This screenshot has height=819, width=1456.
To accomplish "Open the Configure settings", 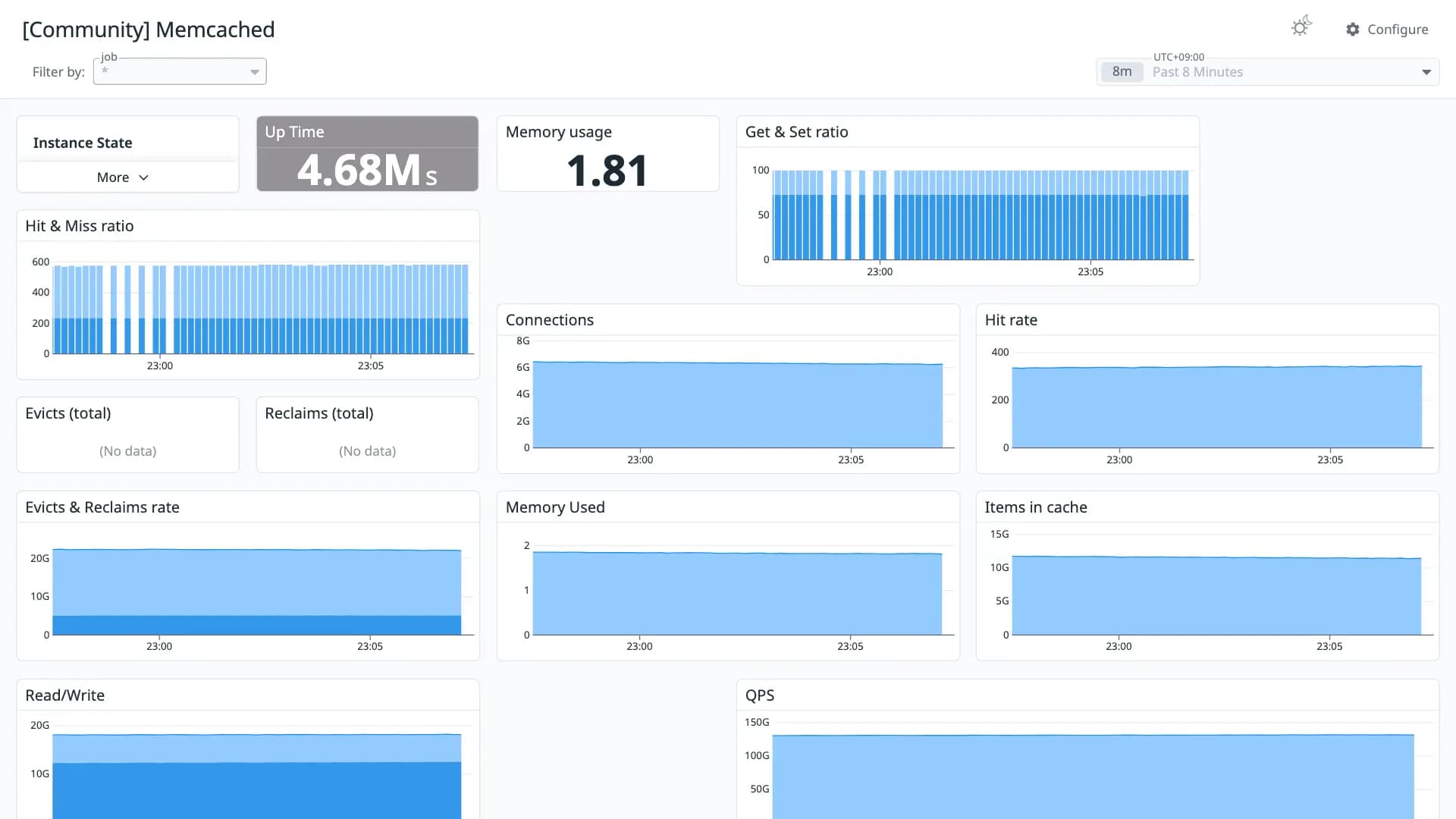I will pos(1387,29).
